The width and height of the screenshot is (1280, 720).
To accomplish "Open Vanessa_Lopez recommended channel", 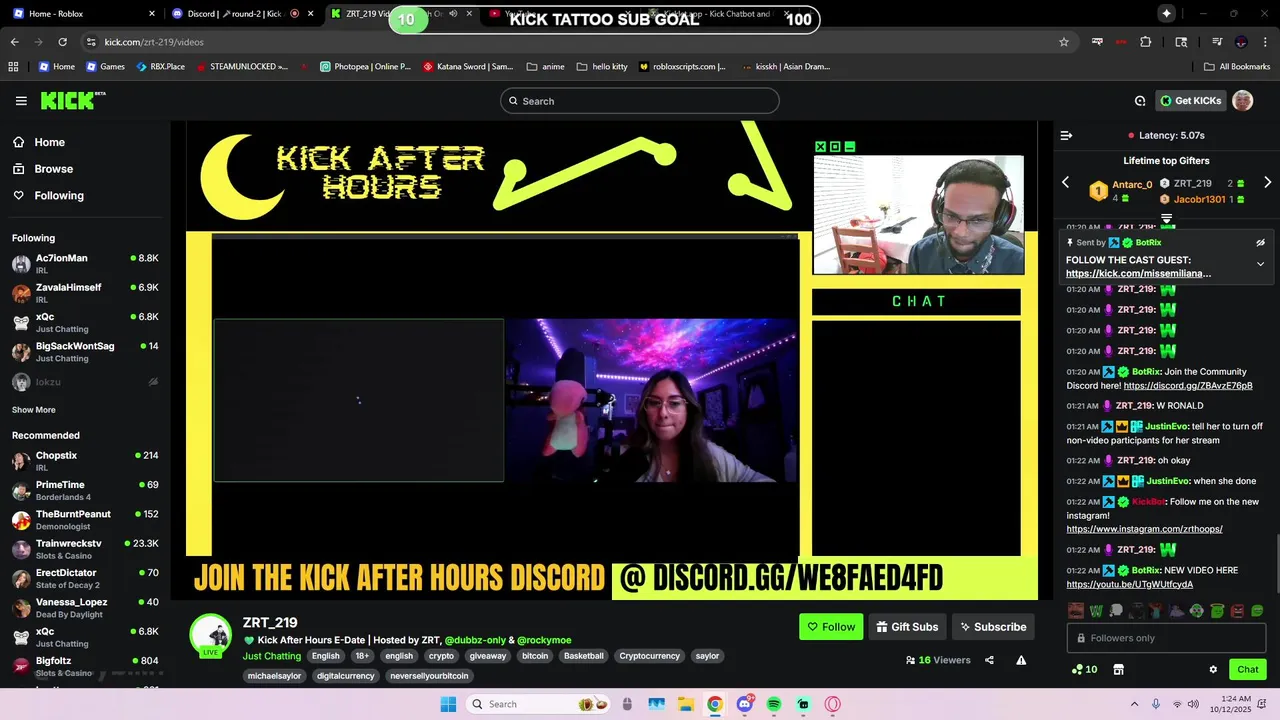I will pyautogui.click(x=85, y=608).
